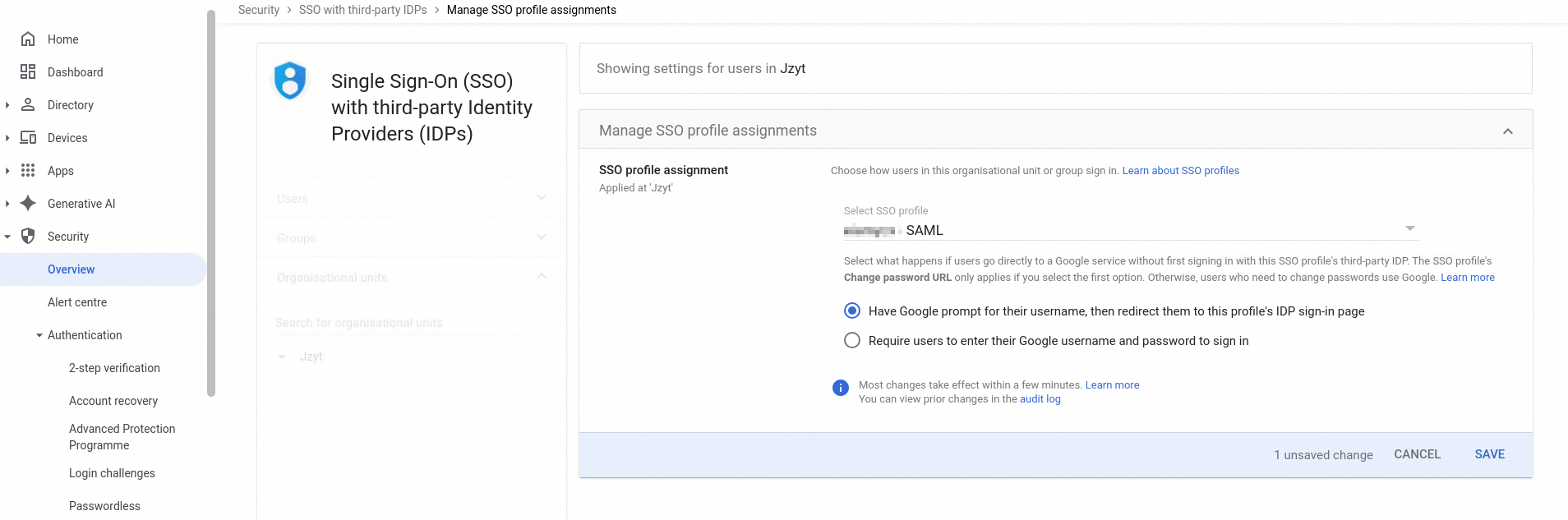Click the 1 unsaved change text

click(x=1323, y=455)
